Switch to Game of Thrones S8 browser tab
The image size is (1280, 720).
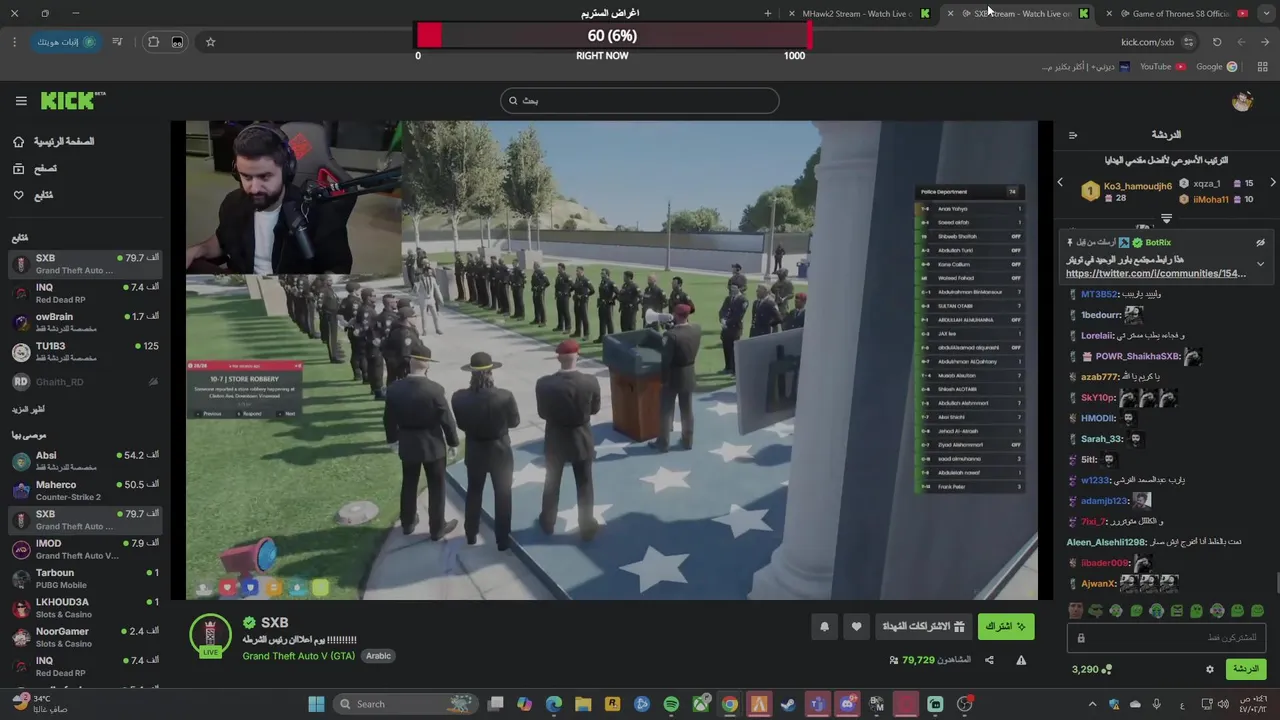(1180, 14)
